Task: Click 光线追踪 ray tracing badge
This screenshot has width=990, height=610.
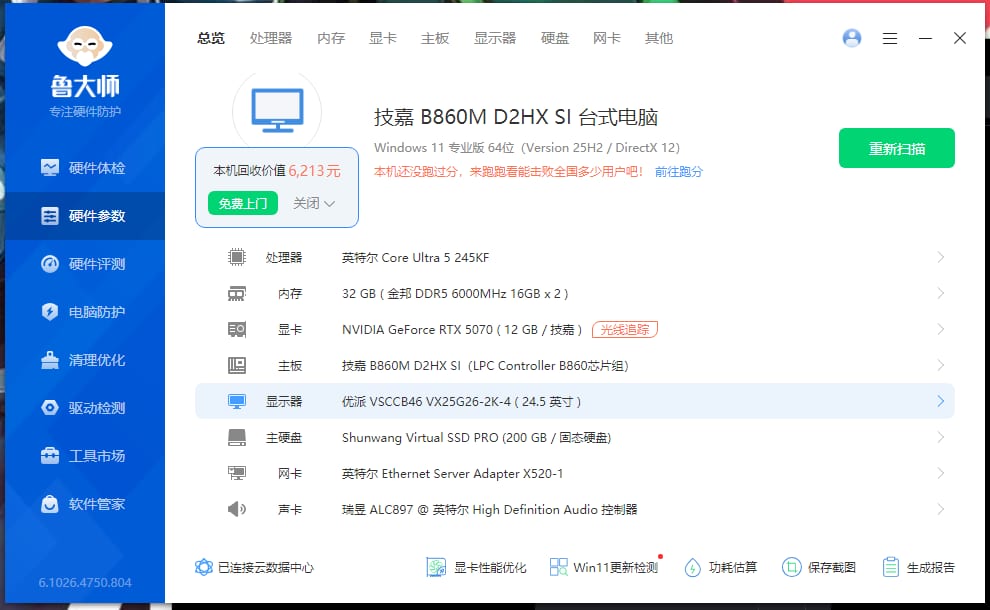Action: [x=624, y=330]
